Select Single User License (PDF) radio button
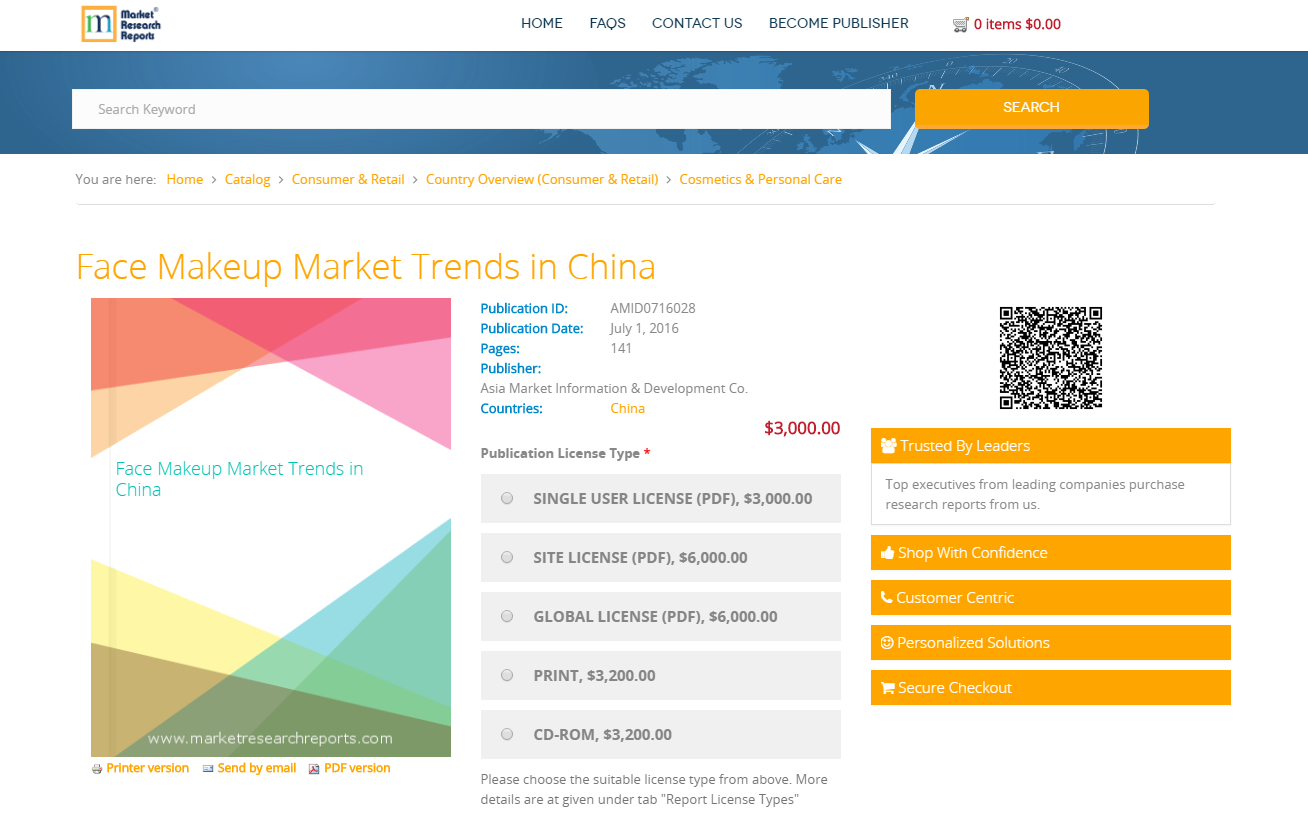The height and width of the screenshot is (813, 1308). pos(507,498)
